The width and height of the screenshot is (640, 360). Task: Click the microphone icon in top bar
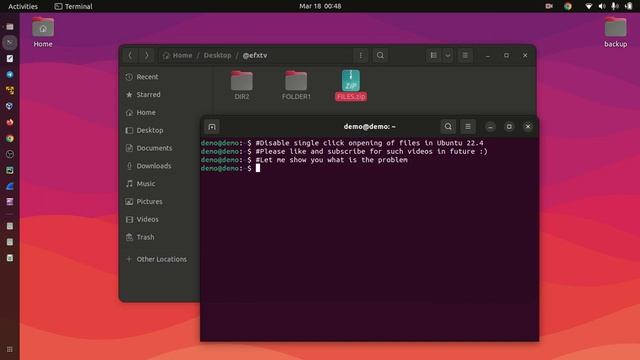[615, 6]
